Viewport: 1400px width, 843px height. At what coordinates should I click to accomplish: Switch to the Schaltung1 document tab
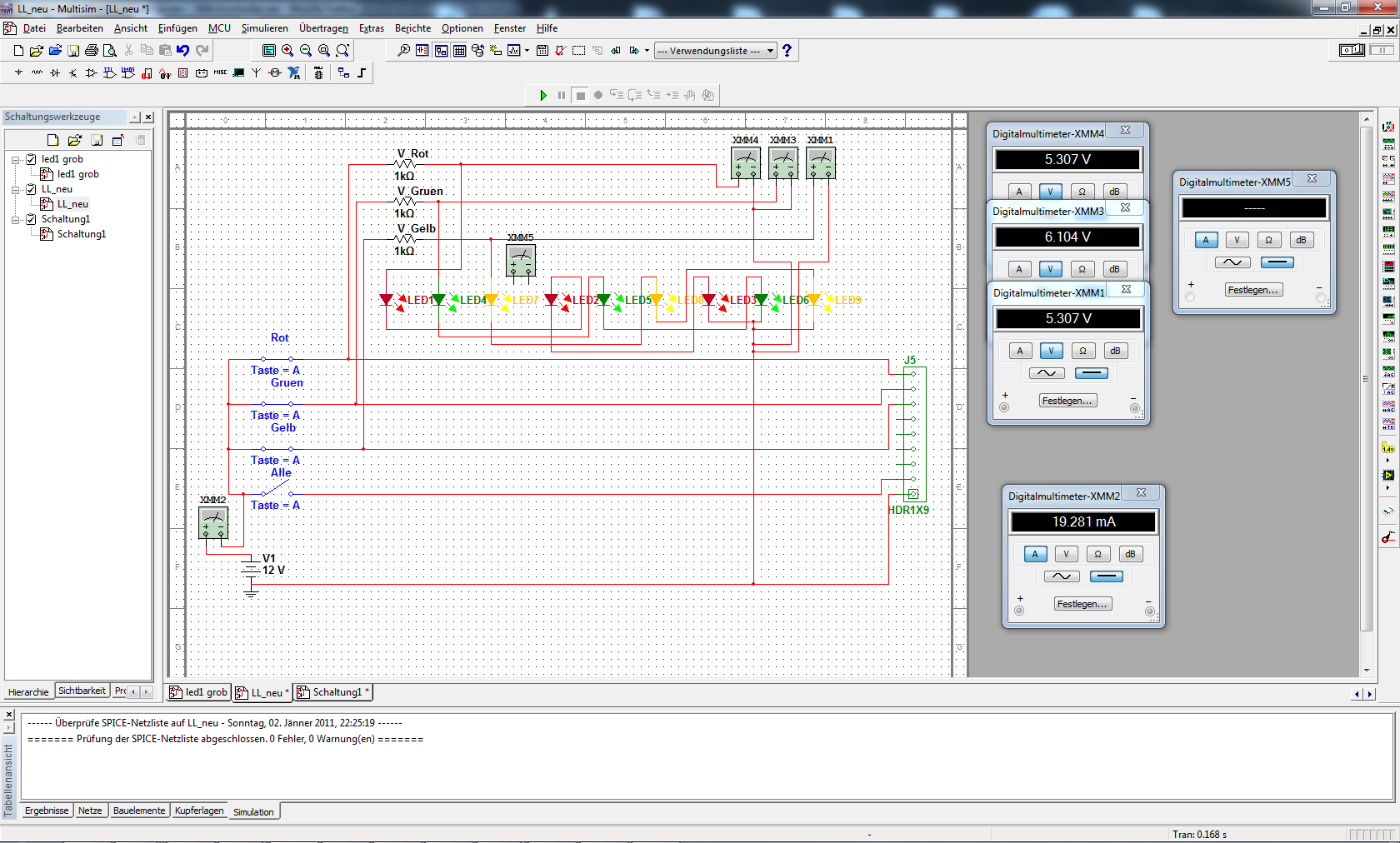(333, 692)
